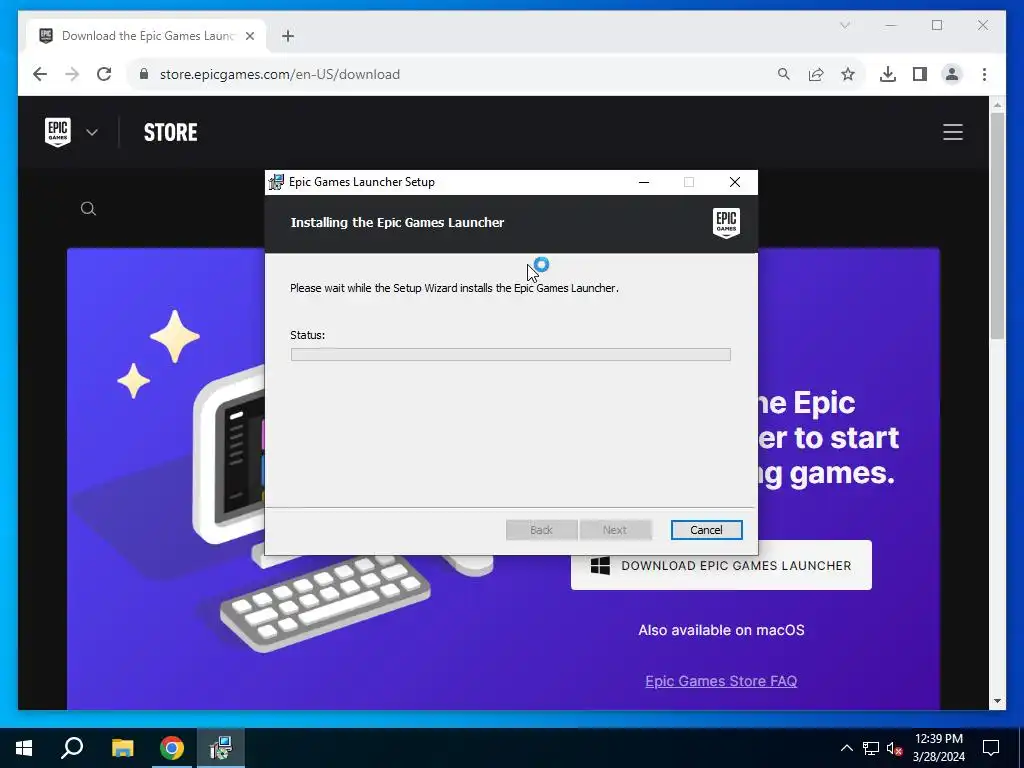
Task: Click the disabled Back button in setup
Action: pos(541,530)
